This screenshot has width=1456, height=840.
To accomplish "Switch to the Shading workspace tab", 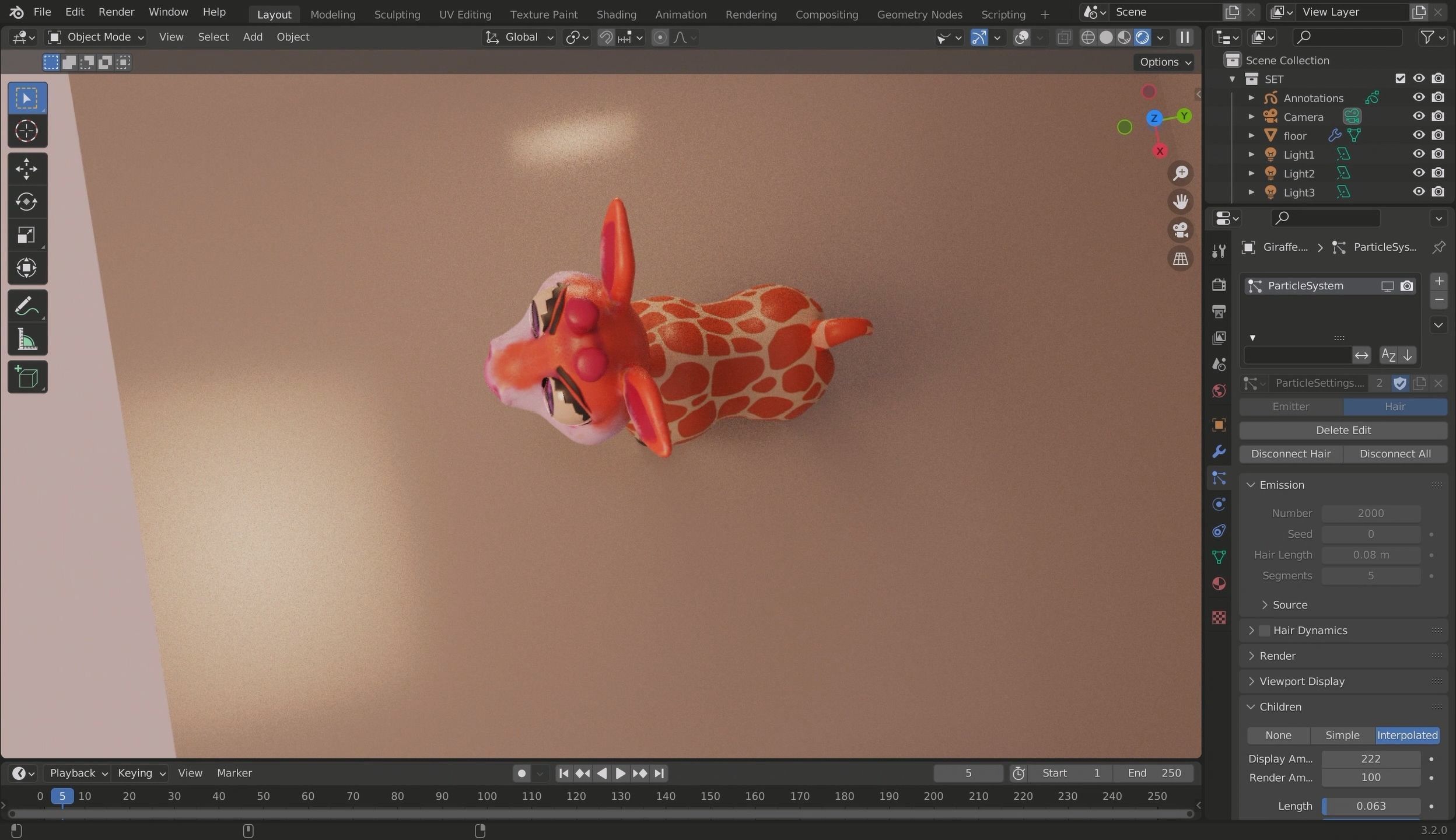I will click(616, 15).
